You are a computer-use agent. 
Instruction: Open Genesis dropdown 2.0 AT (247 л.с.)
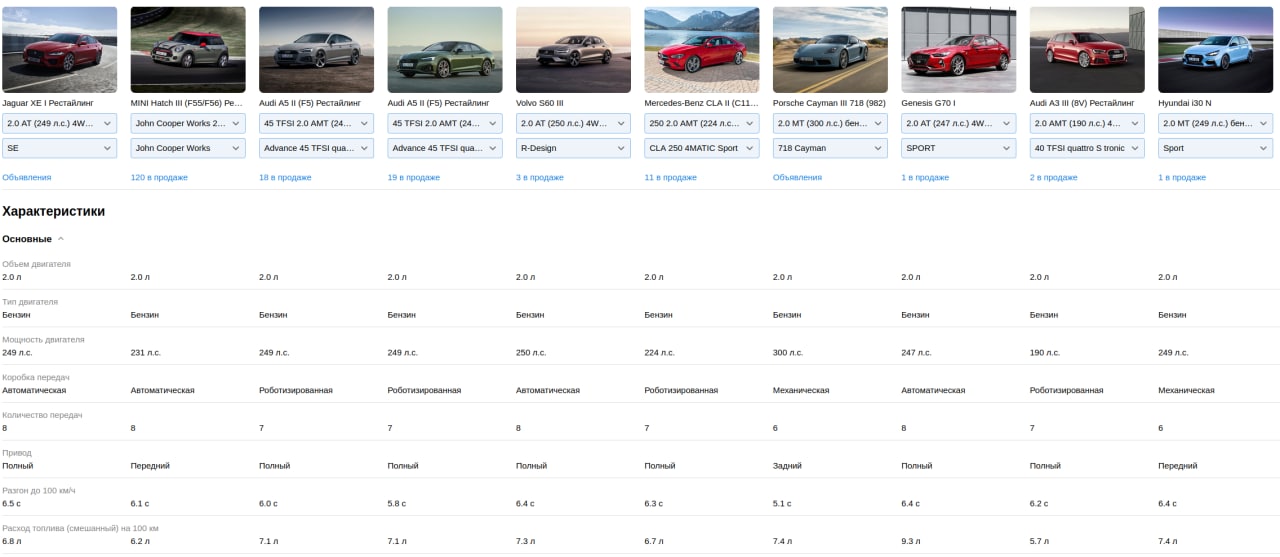959,123
